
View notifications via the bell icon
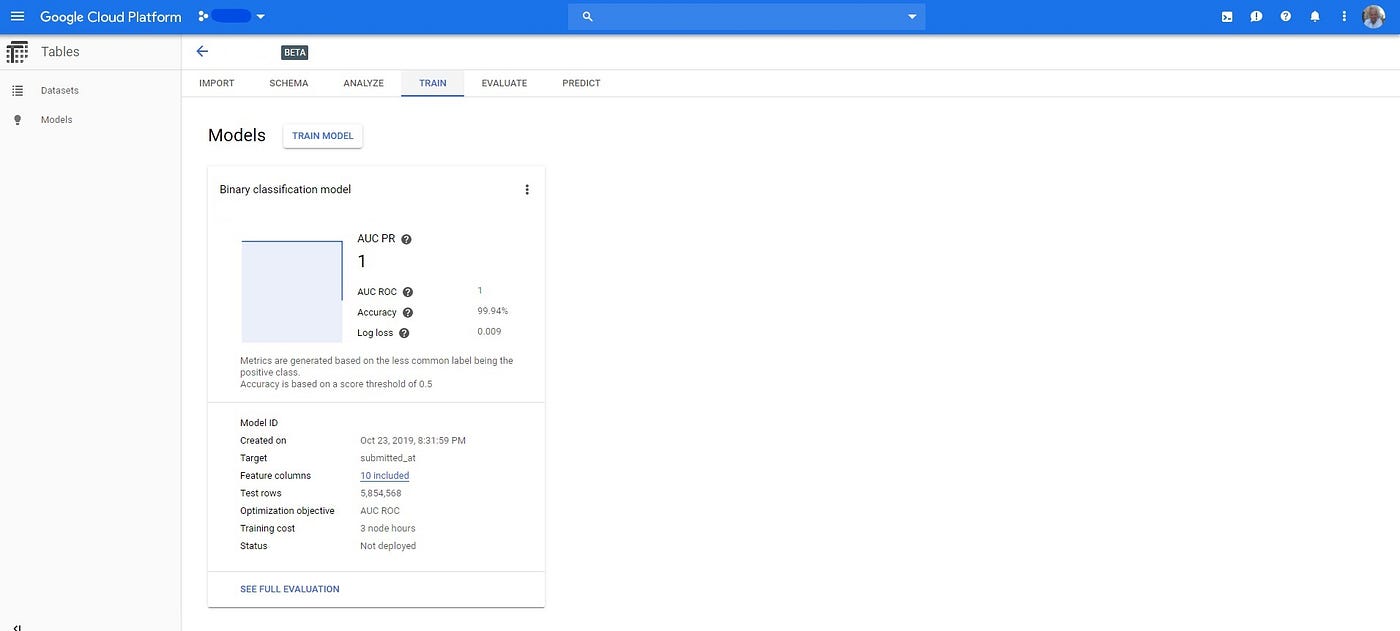click(x=1313, y=14)
